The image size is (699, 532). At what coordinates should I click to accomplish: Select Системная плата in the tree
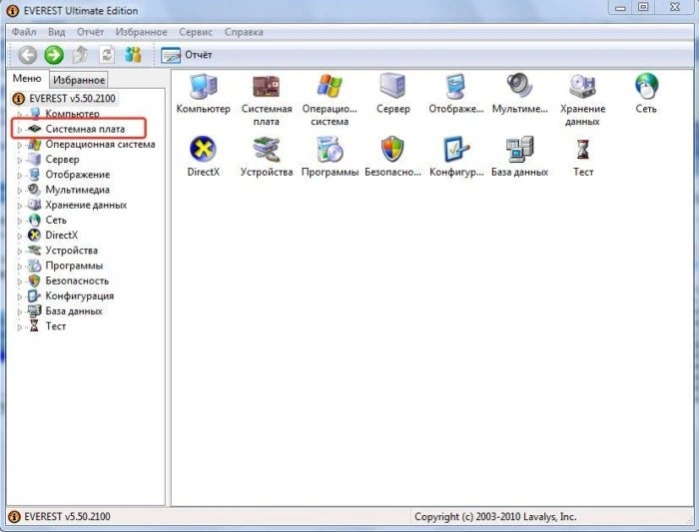click(85, 129)
